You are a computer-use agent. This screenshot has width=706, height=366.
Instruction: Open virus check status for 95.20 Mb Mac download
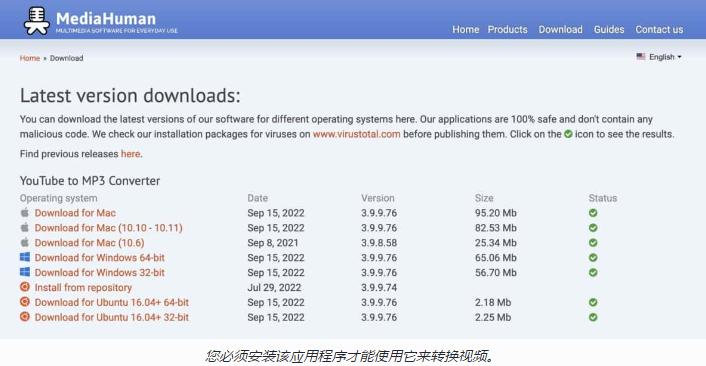pos(593,213)
